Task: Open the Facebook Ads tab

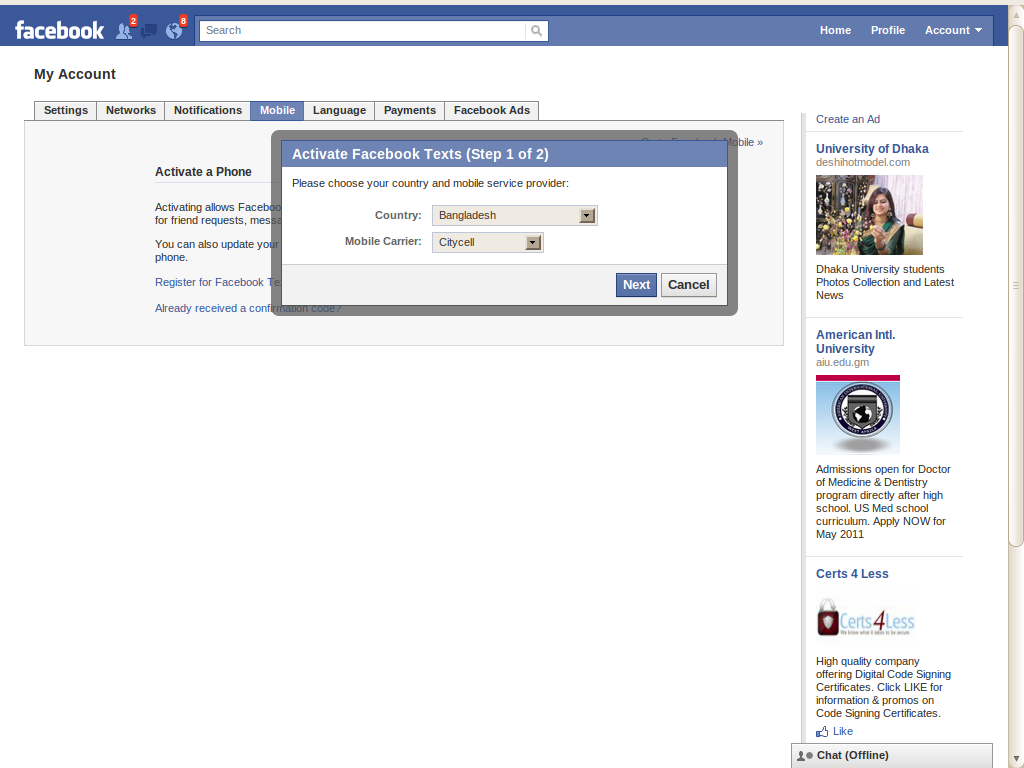Action: [x=491, y=110]
